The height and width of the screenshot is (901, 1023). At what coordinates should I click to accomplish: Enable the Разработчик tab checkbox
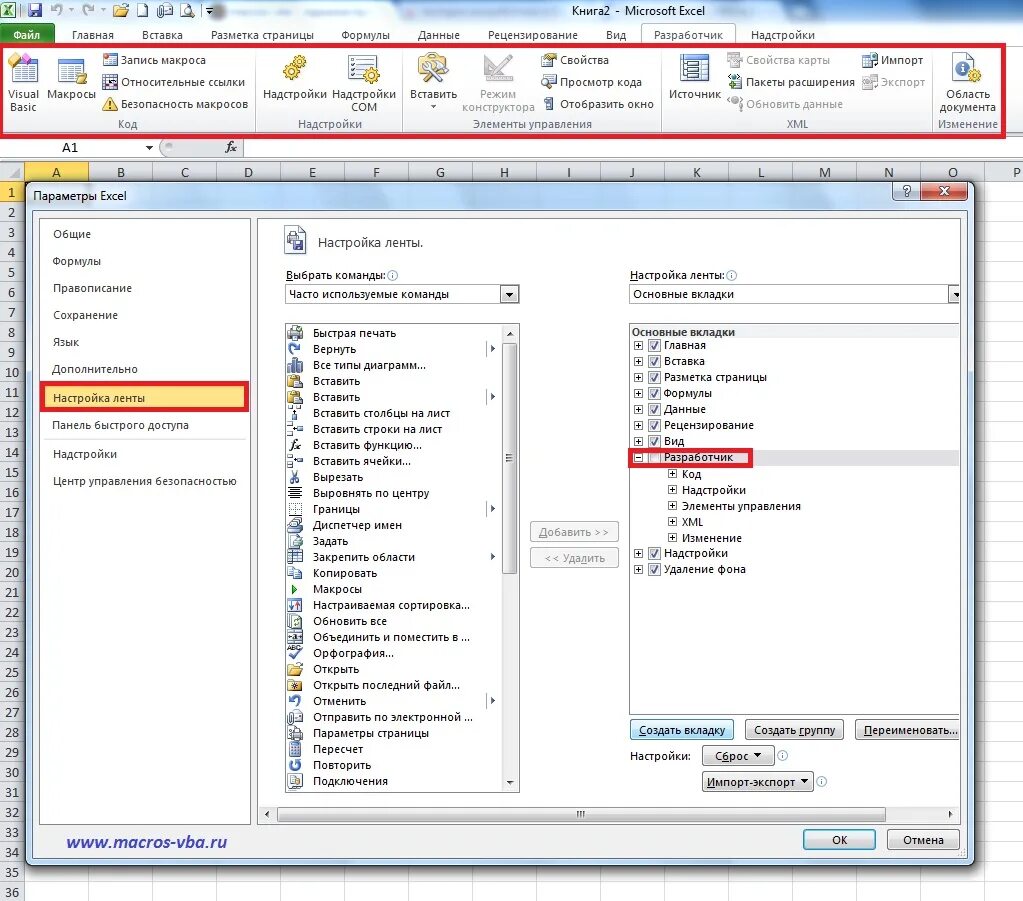tap(654, 457)
